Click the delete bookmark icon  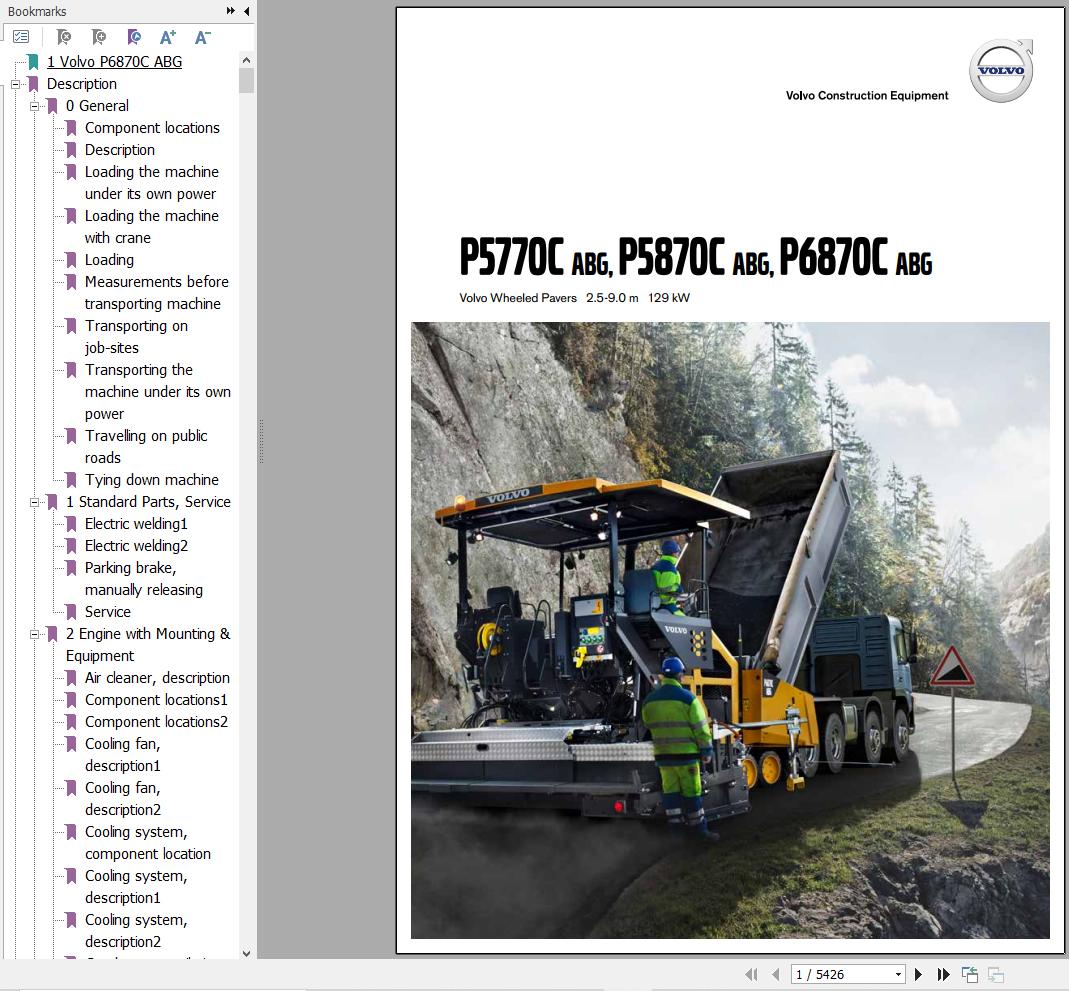click(x=63, y=37)
